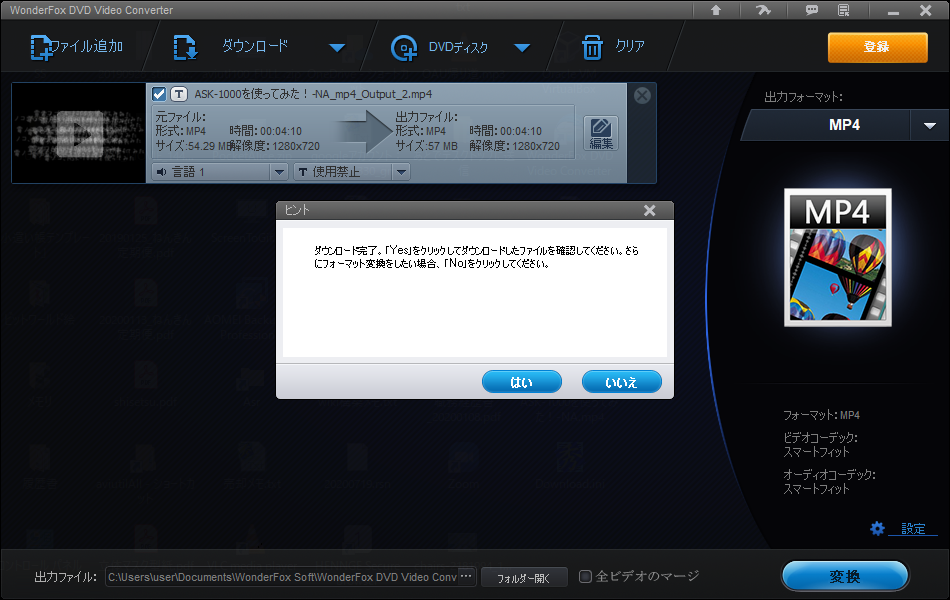
Task: Open the feedback speech bubble icon
Action: [811, 10]
